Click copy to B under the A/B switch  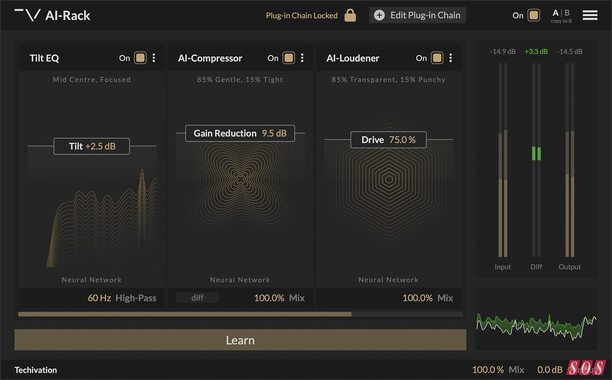point(561,21)
